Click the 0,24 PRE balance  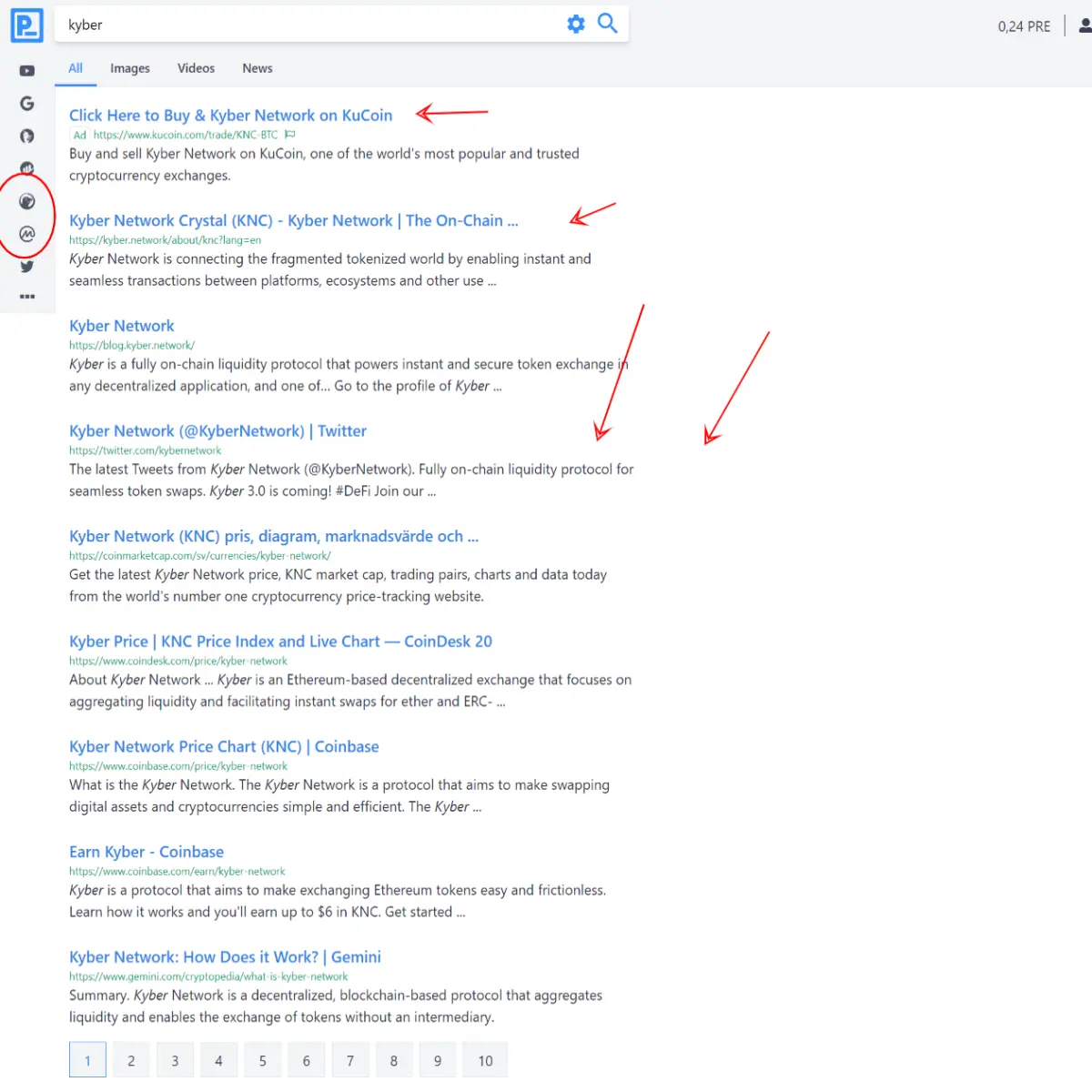pos(1024,26)
